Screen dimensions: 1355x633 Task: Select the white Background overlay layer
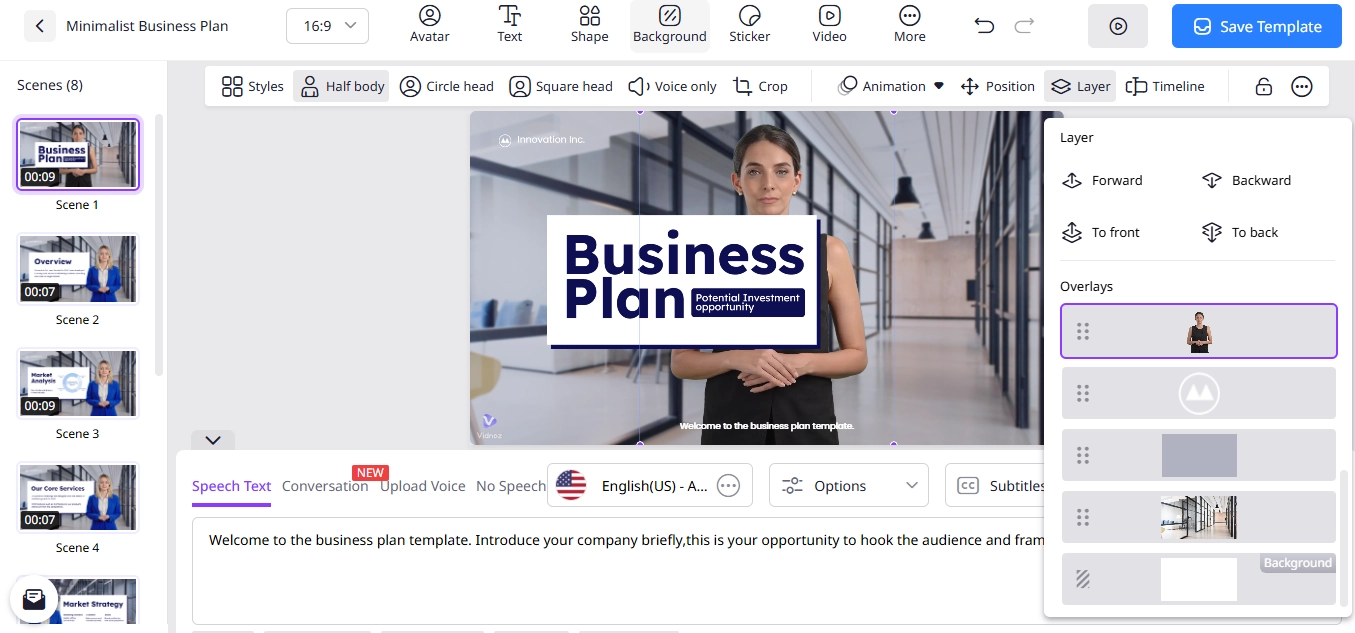pos(1199,579)
